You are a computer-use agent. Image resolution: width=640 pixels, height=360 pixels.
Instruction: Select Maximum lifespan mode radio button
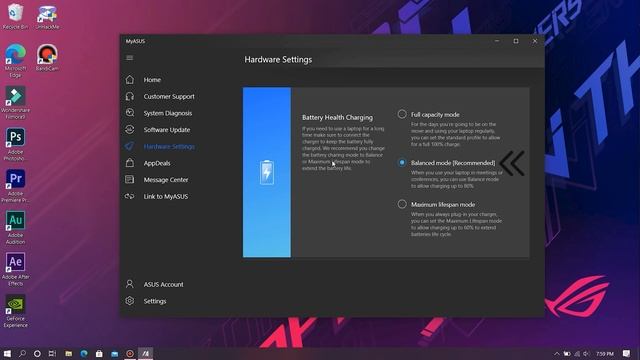(402, 204)
